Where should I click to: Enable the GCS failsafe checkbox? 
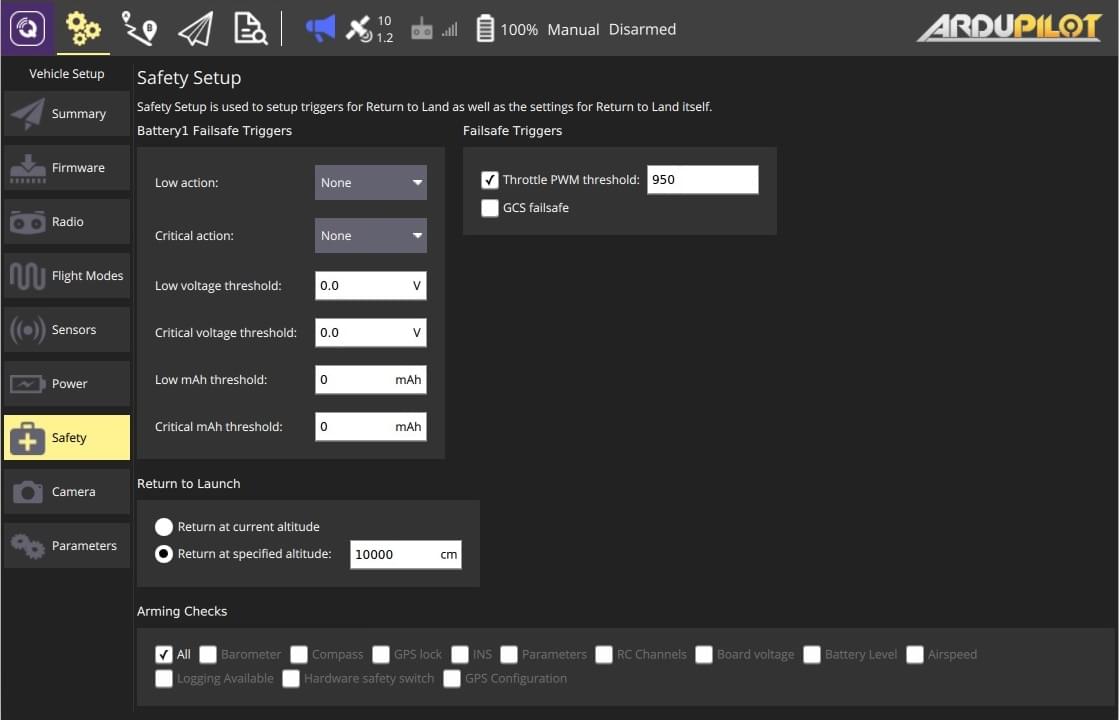[490, 208]
